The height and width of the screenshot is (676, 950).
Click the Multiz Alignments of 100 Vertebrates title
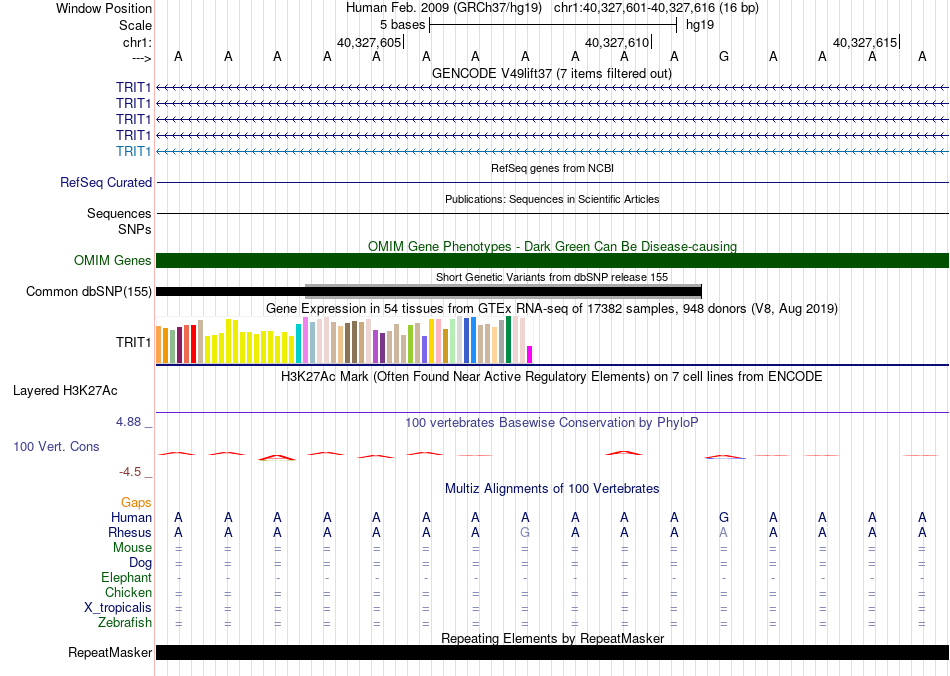coord(551,489)
